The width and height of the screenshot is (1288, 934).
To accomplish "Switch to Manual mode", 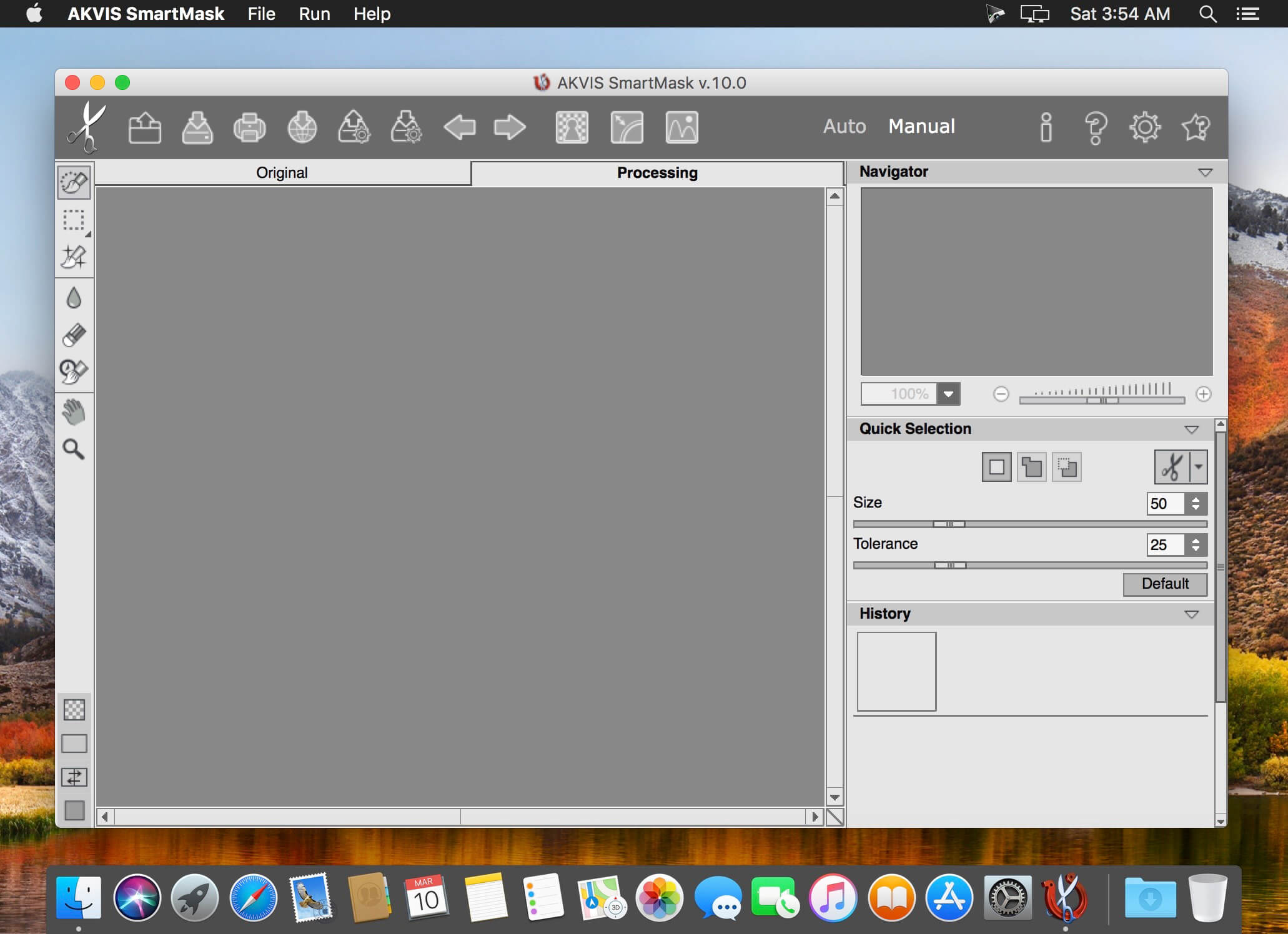I will tap(921, 126).
